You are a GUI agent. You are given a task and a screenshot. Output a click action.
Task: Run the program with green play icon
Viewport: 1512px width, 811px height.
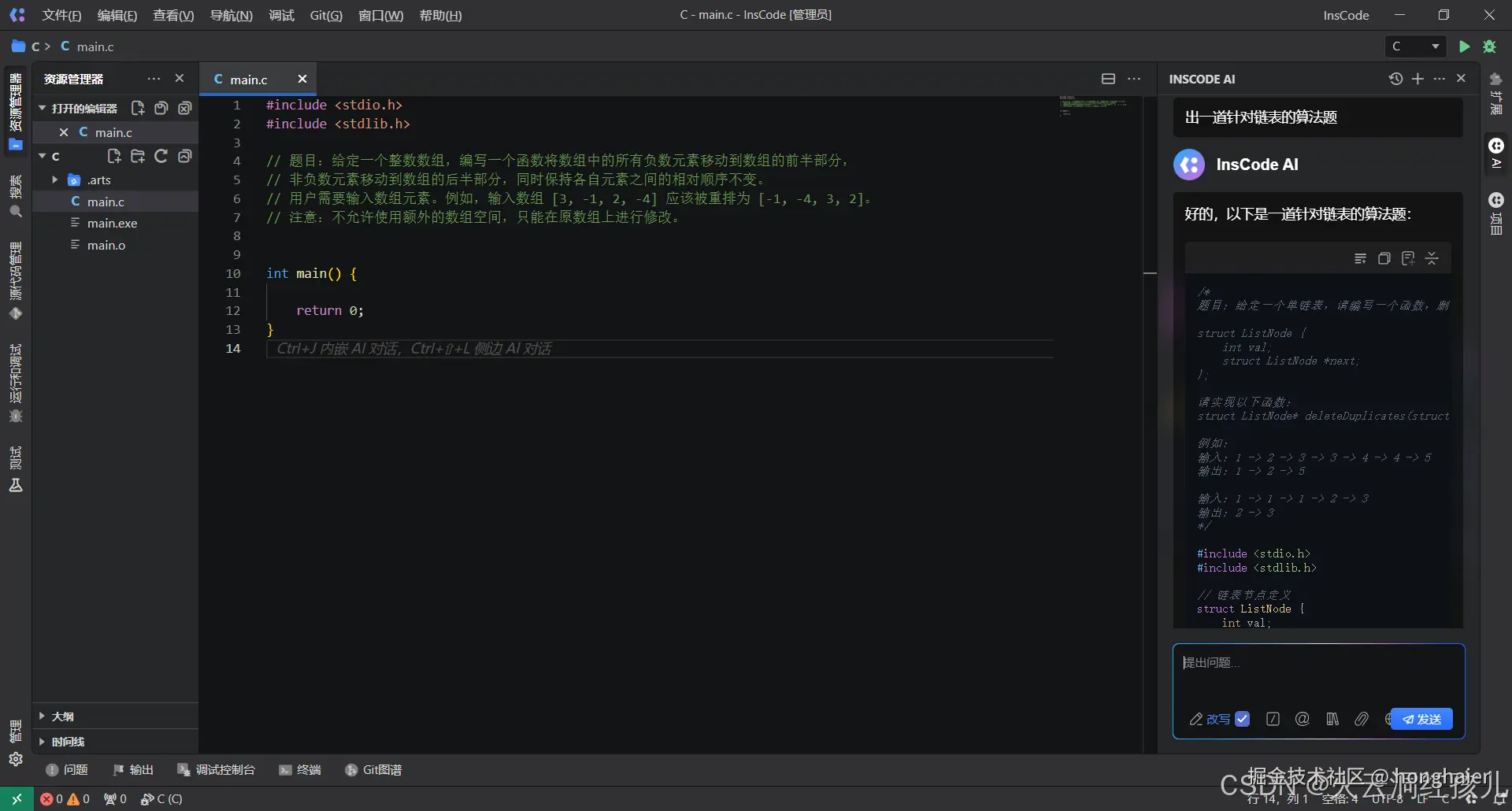[1464, 46]
